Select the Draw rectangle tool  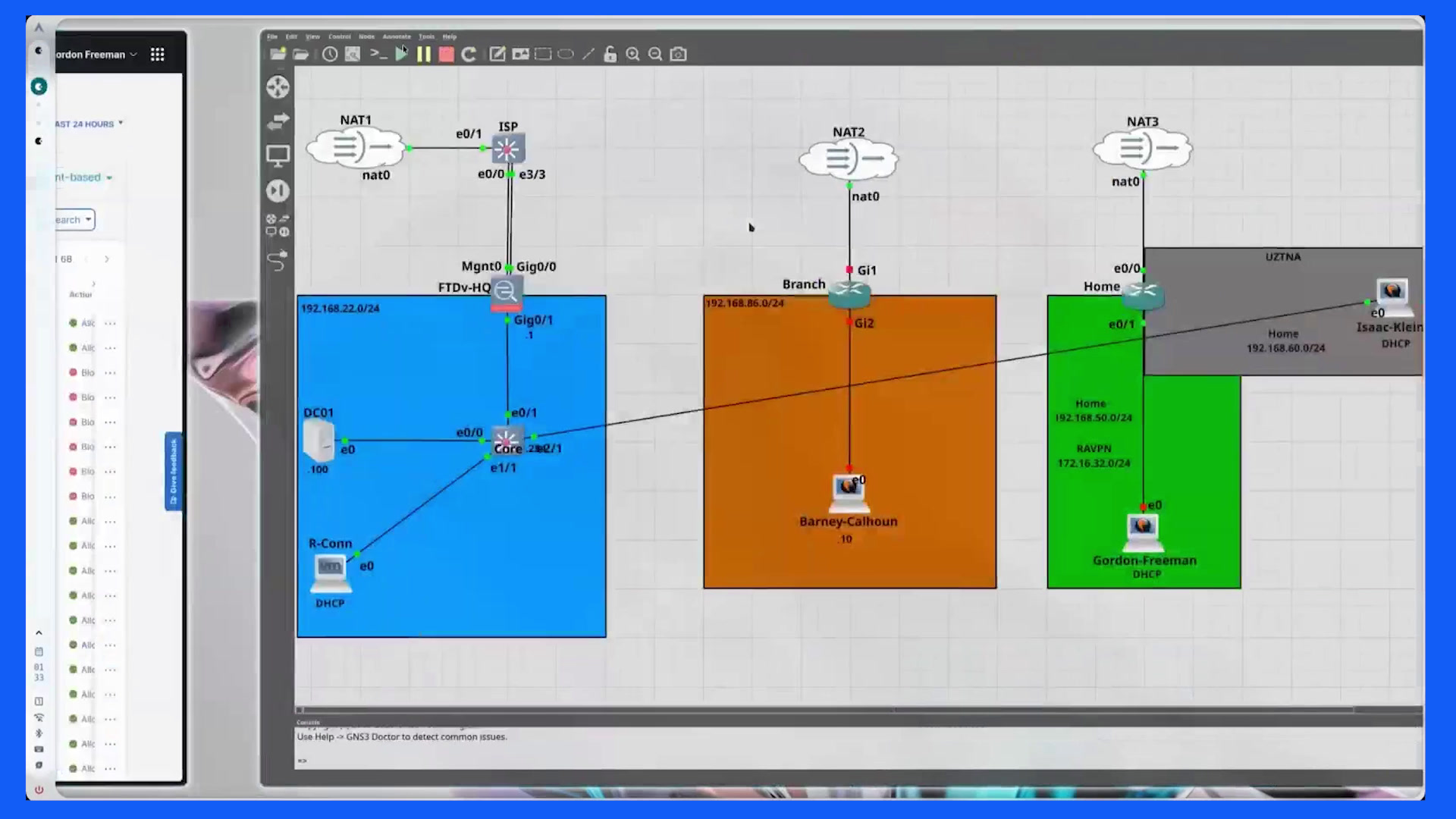[543, 54]
